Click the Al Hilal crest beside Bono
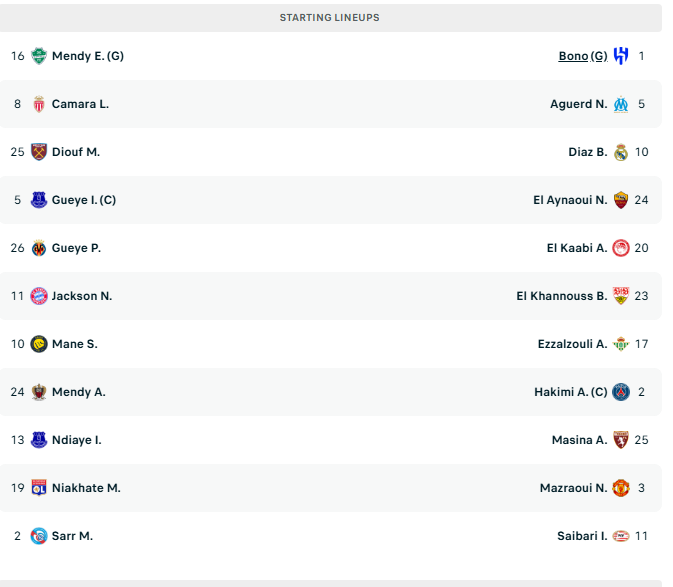Screen dimensions: 673x587 (621, 56)
